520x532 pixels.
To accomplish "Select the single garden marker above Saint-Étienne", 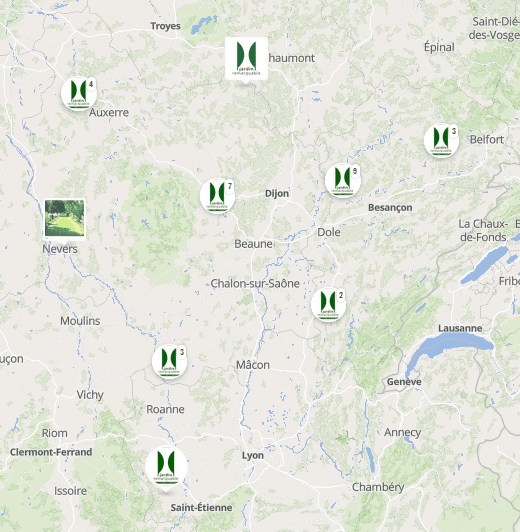I will (x=166, y=467).
